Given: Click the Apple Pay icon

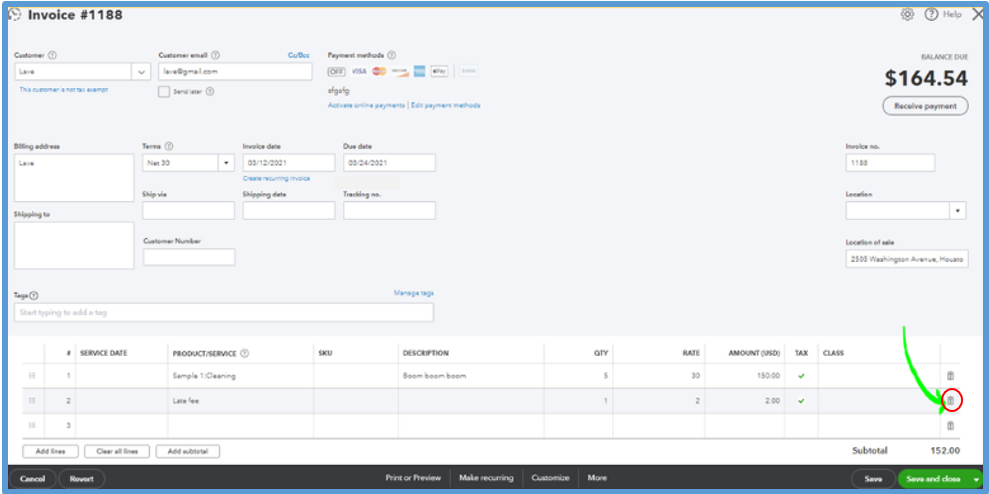Looking at the screenshot, I should point(440,71).
